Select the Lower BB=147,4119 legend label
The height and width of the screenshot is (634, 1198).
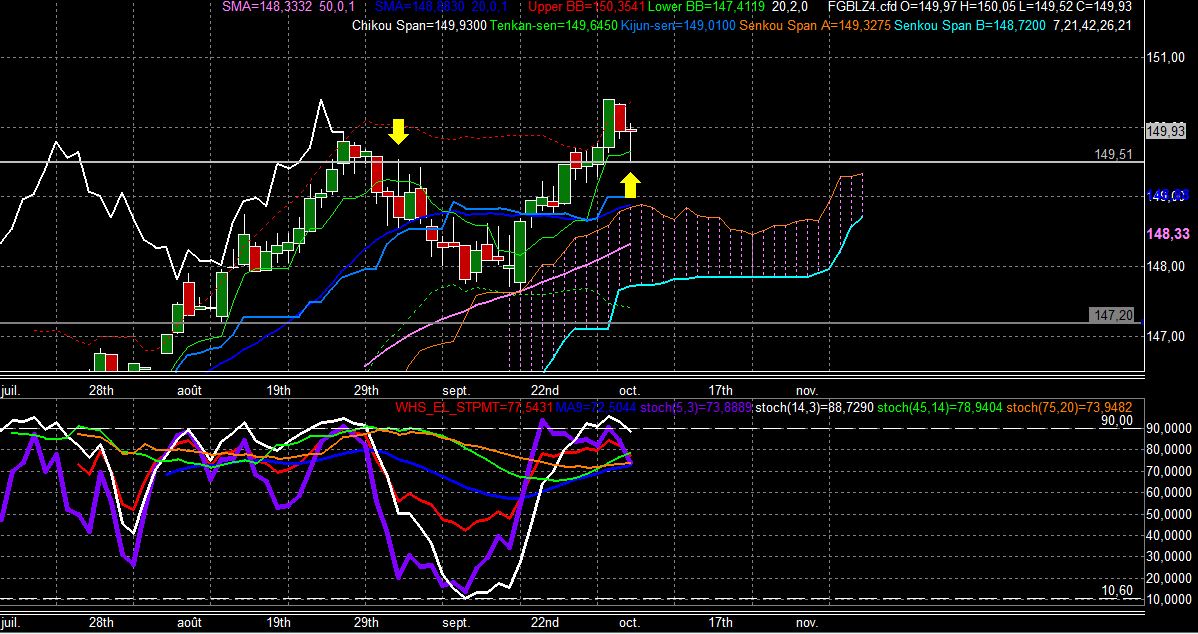[x=708, y=7]
